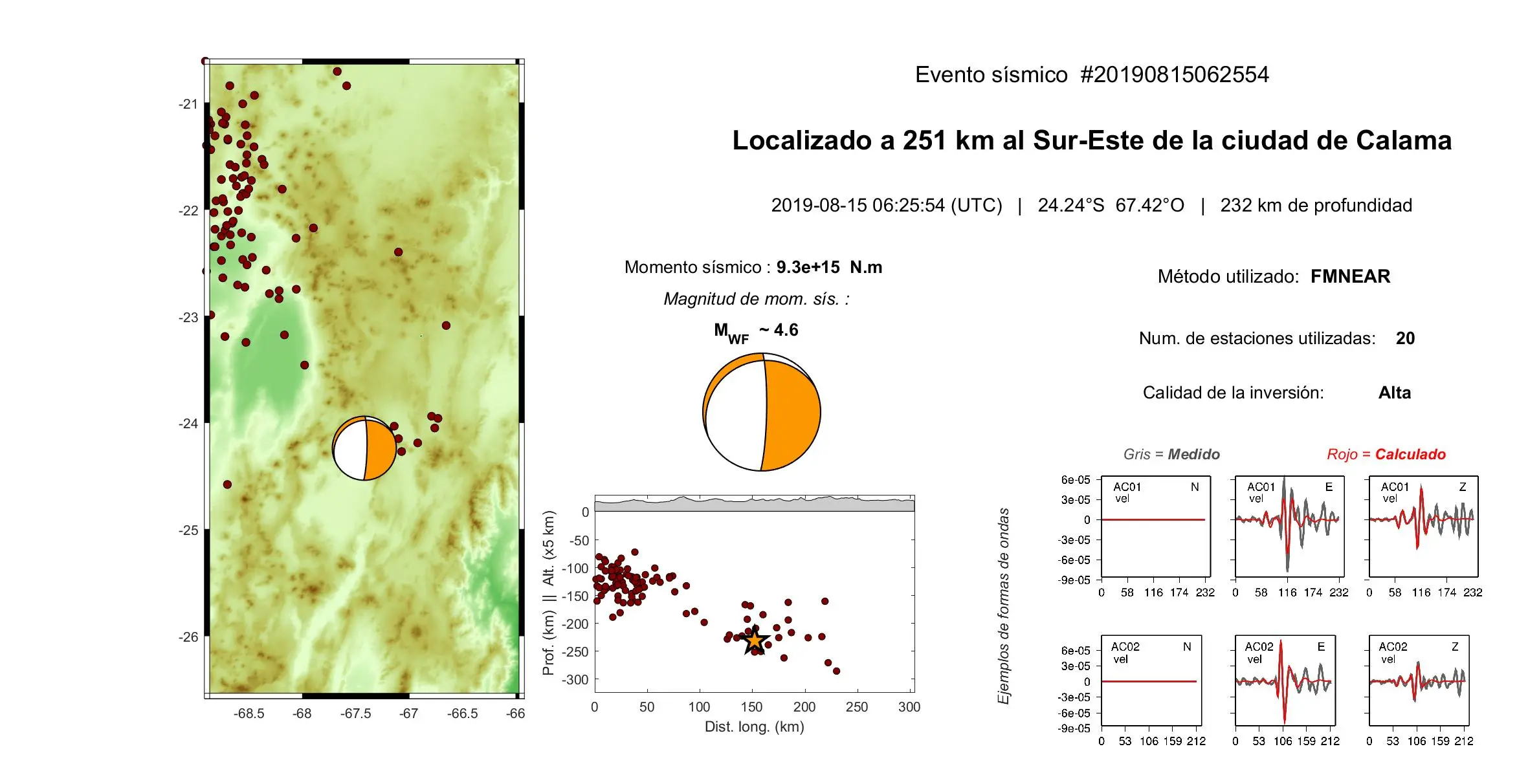Click the 100 tick on distance axis
The image size is (1539, 784).
(700, 707)
